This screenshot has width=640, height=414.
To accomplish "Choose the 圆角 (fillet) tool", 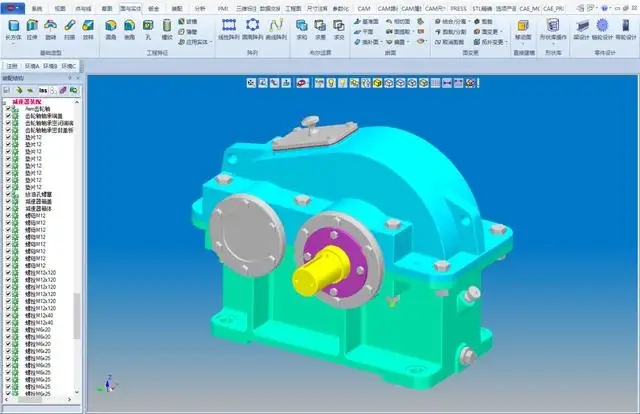I will pyautogui.click(x=111, y=29).
